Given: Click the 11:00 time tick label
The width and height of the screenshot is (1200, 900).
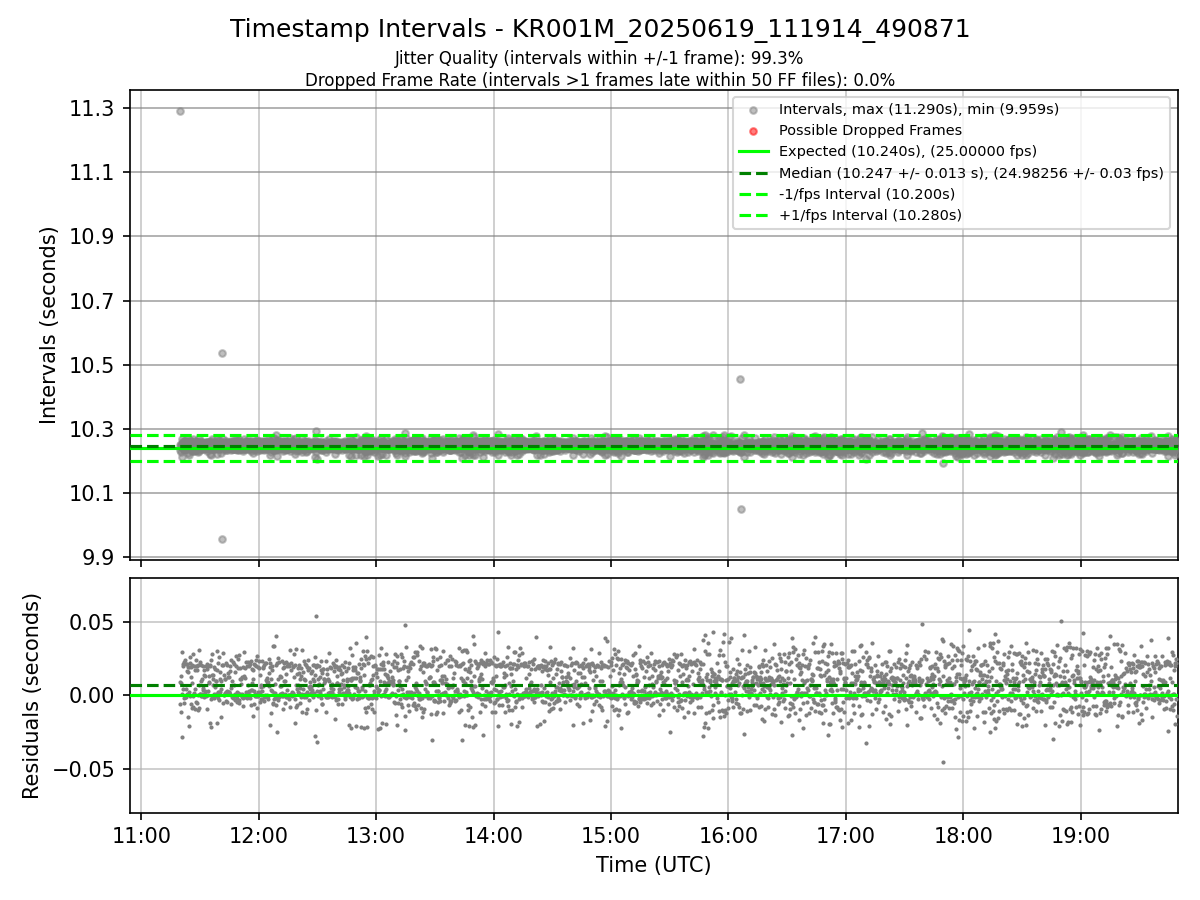Looking at the screenshot, I should click(141, 836).
